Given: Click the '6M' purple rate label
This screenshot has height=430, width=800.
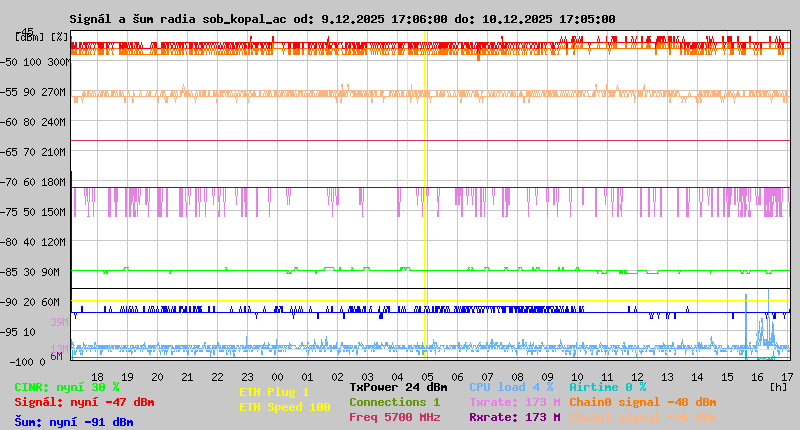Looking at the screenshot, I should coord(56,356).
